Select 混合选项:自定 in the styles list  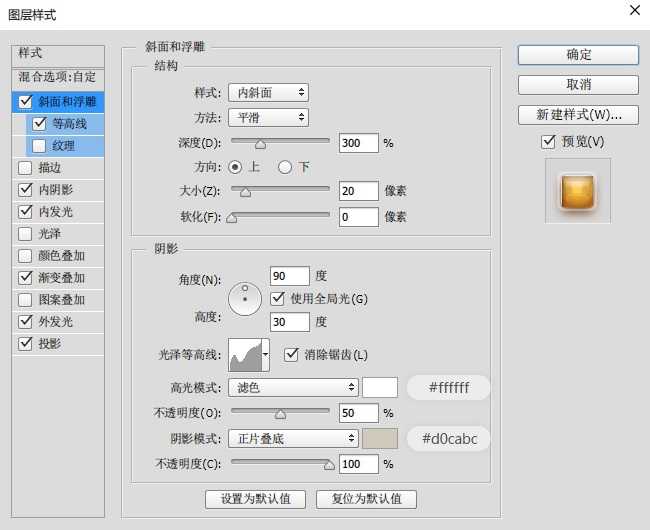(58, 77)
